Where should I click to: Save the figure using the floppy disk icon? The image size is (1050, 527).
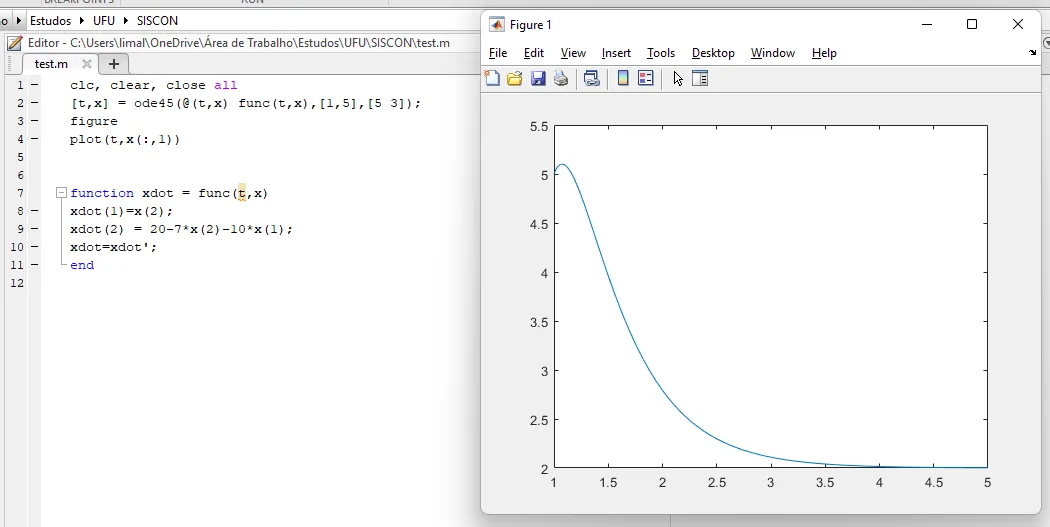(x=538, y=79)
